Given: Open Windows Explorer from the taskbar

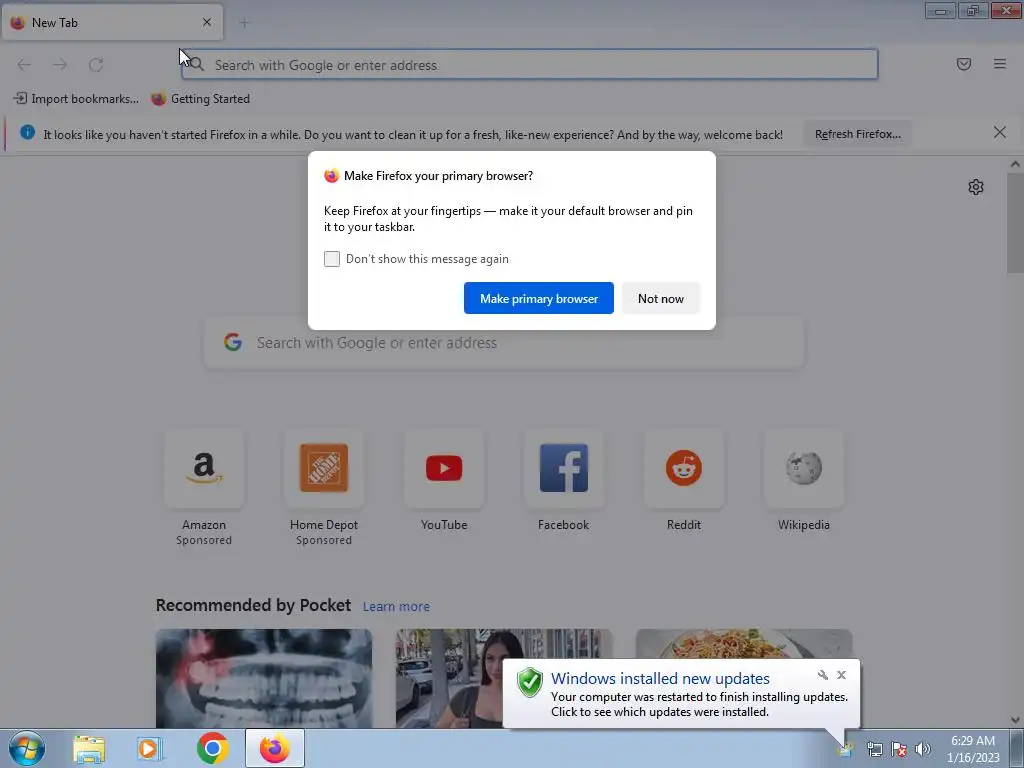Looking at the screenshot, I should (x=89, y=748).
